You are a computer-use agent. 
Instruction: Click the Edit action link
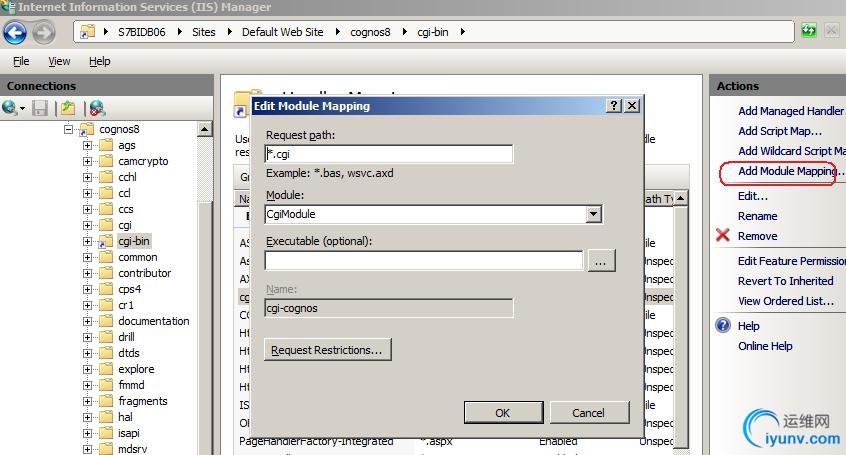[753, 196]
